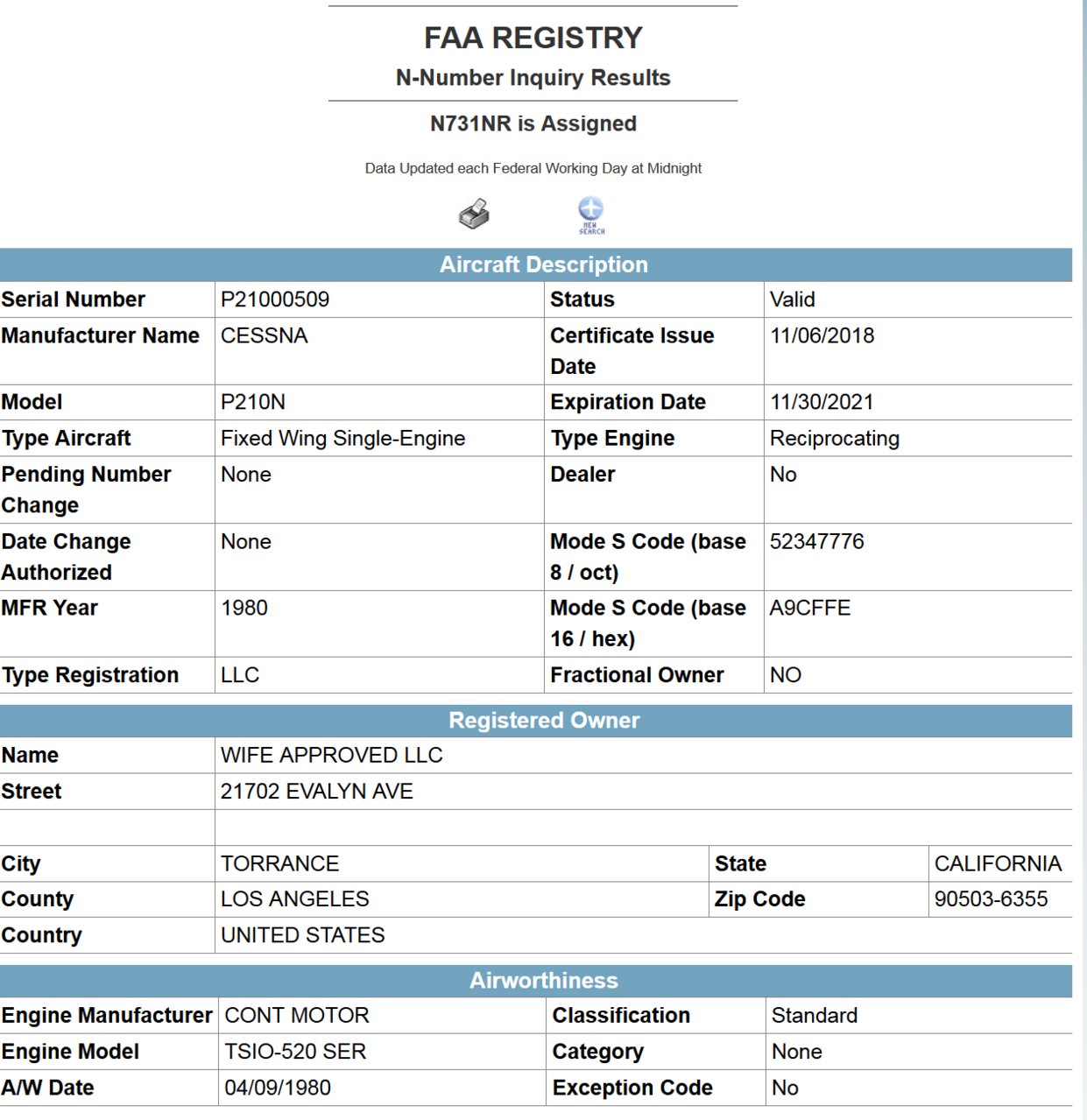Select certificate issue date 11/06/2018
Viewport: 1087px width, 1120px height.
tap(822, 335)
